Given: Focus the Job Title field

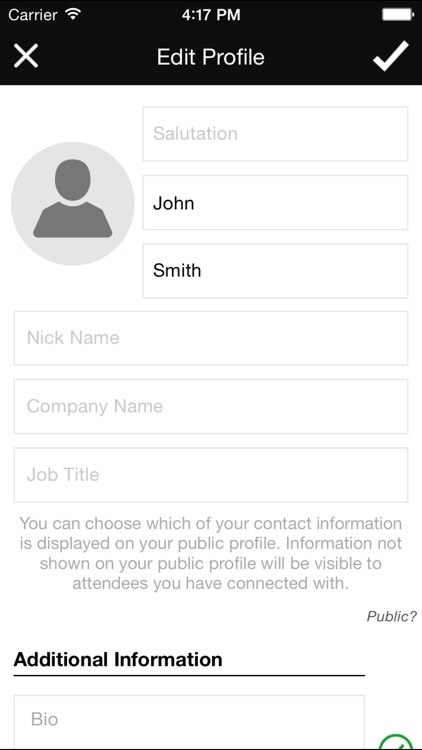Looking at the screenshot, I should pyautogui.click(x=211, y=475).
